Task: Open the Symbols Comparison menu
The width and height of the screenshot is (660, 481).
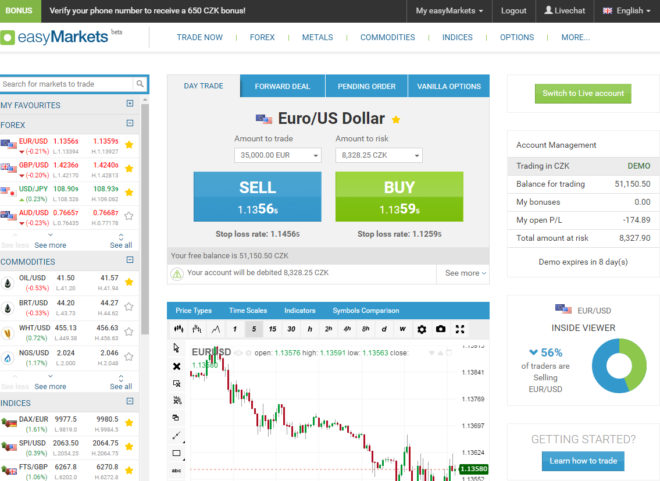Action: pos(366,311)
